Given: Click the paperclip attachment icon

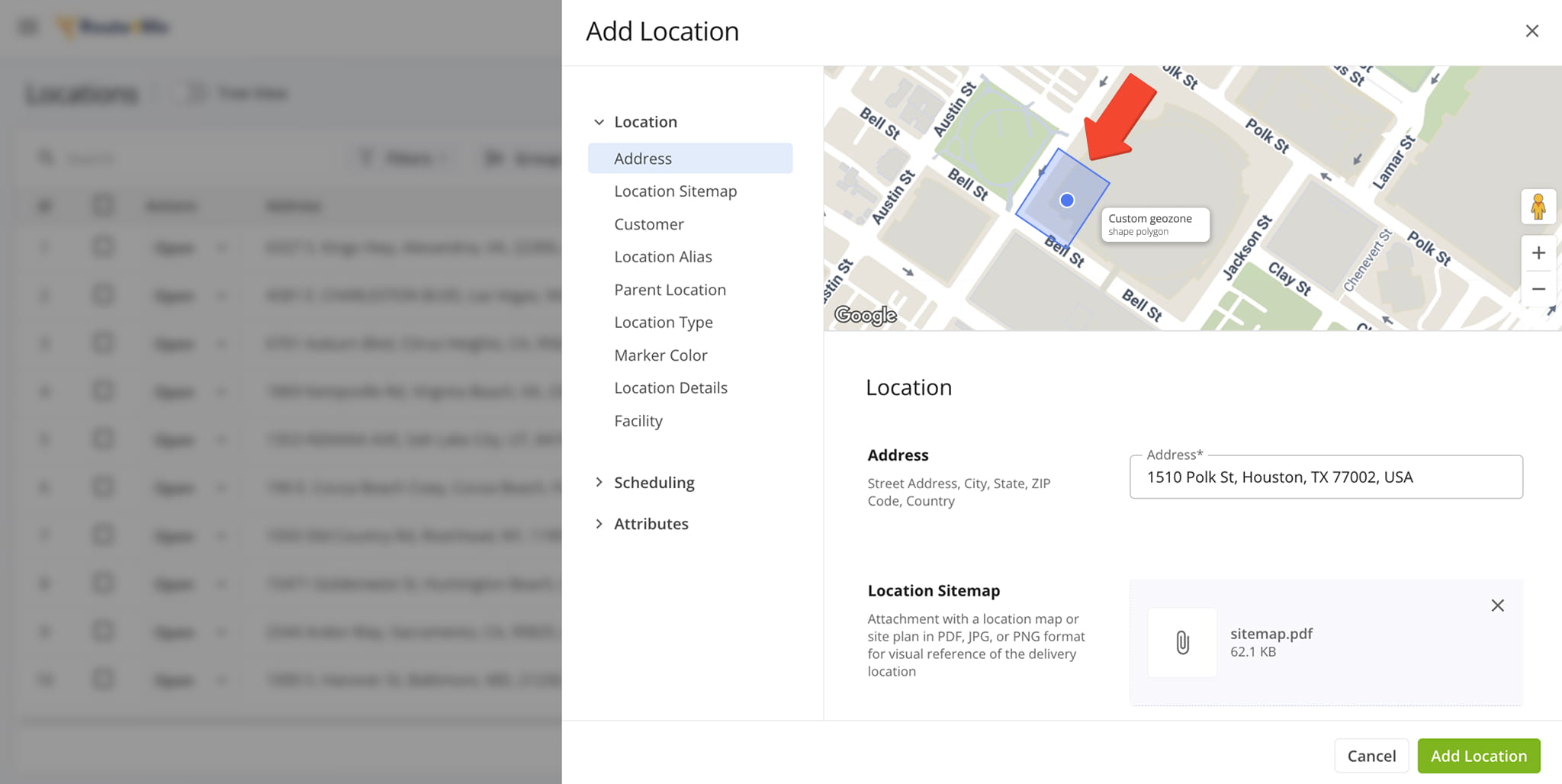Looking at the screenshot, I should point(1182,642).
